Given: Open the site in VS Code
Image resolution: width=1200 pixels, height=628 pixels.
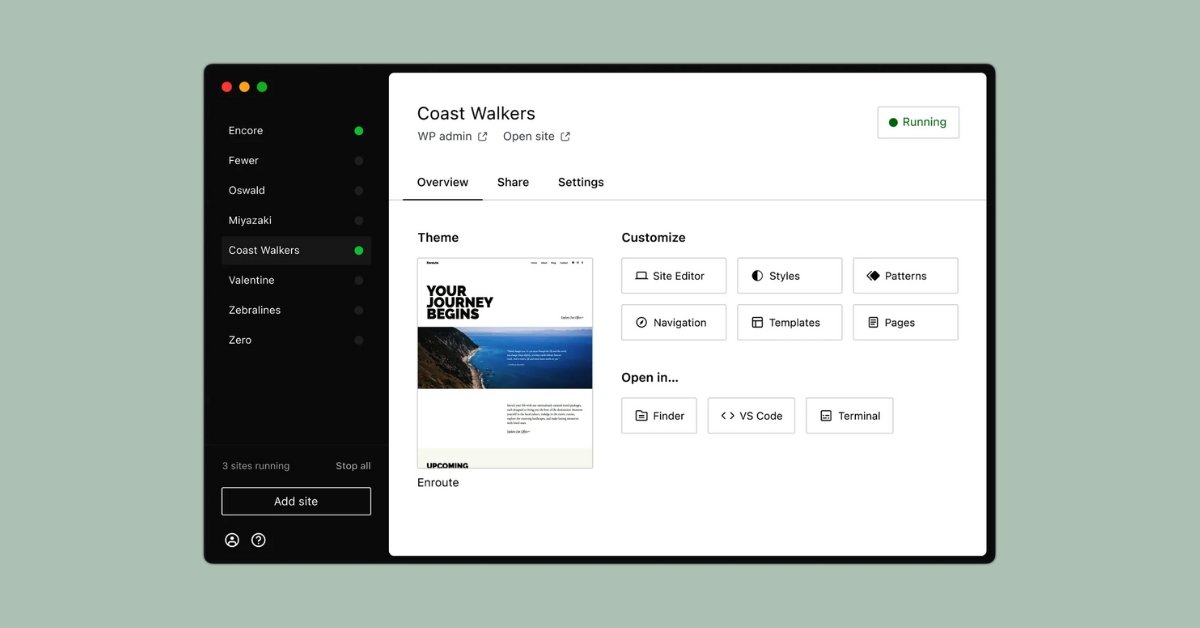Looking at the screenshot, I should (x=751, y=415).
